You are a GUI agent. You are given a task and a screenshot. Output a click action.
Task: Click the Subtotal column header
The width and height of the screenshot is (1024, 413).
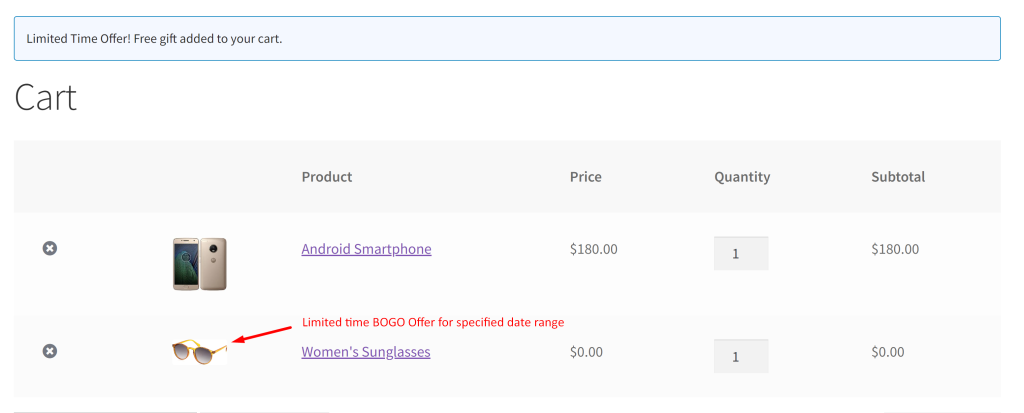tap(898, 176)
